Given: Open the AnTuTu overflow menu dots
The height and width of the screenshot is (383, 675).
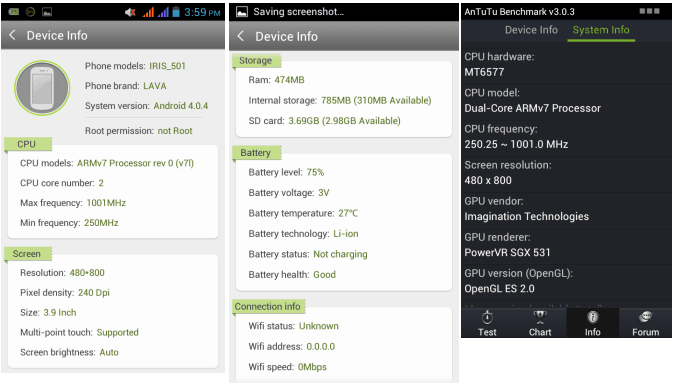Looking at the screenshot, I should 649,11.
